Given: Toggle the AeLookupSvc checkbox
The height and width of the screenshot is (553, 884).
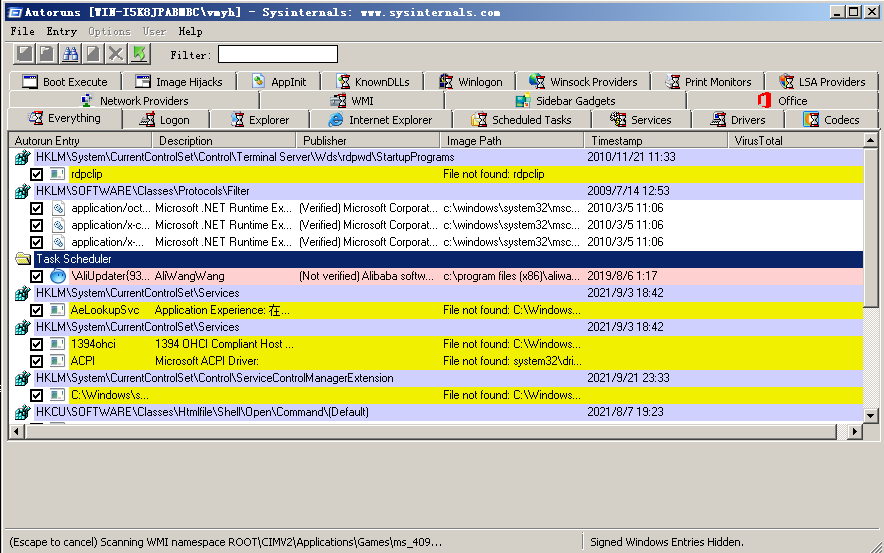Looking at the screenshot, I should [x=37, y=310].
